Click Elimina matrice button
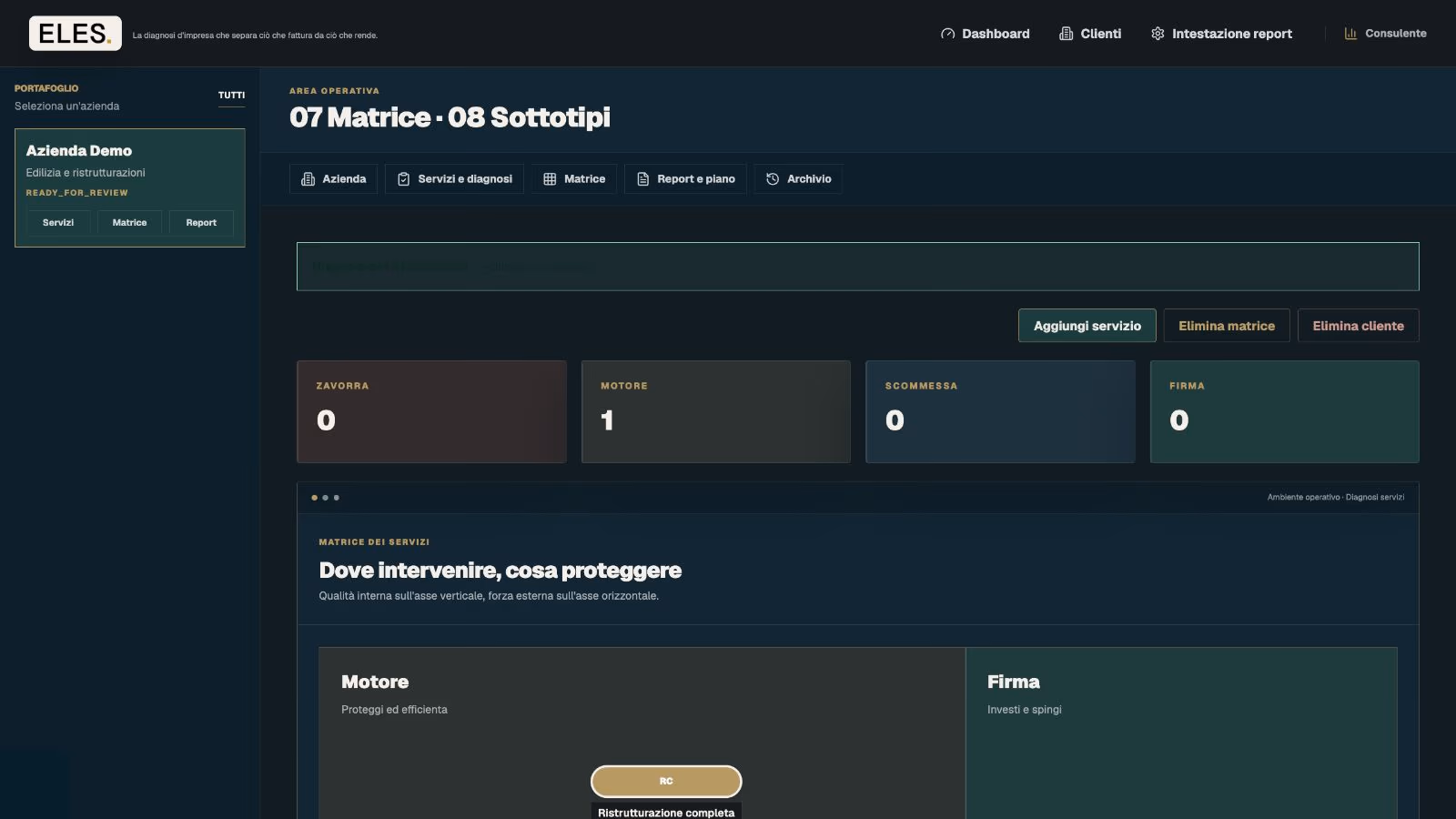The width and height of the screenshot is (1456, 819). [x=1226, y=326]
